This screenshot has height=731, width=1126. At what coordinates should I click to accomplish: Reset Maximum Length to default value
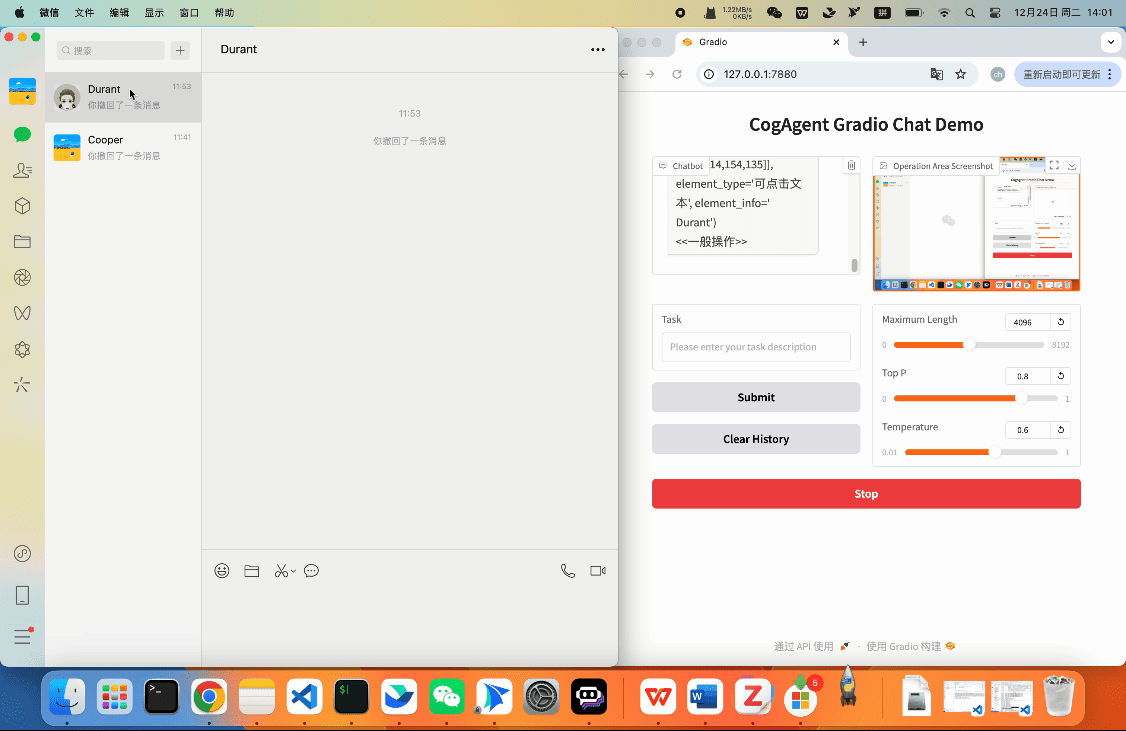(1060, 322)
